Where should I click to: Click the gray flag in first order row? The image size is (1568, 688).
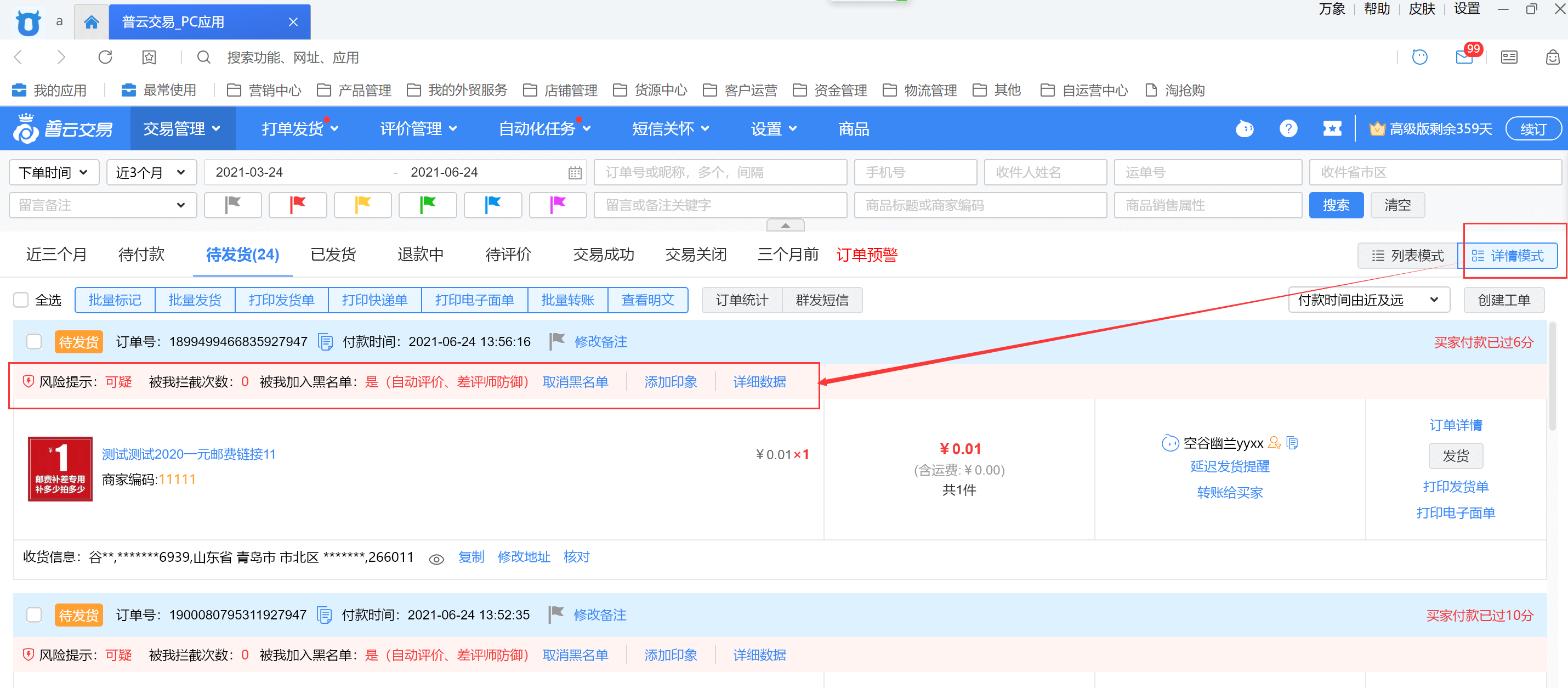[x=556, y=341]
